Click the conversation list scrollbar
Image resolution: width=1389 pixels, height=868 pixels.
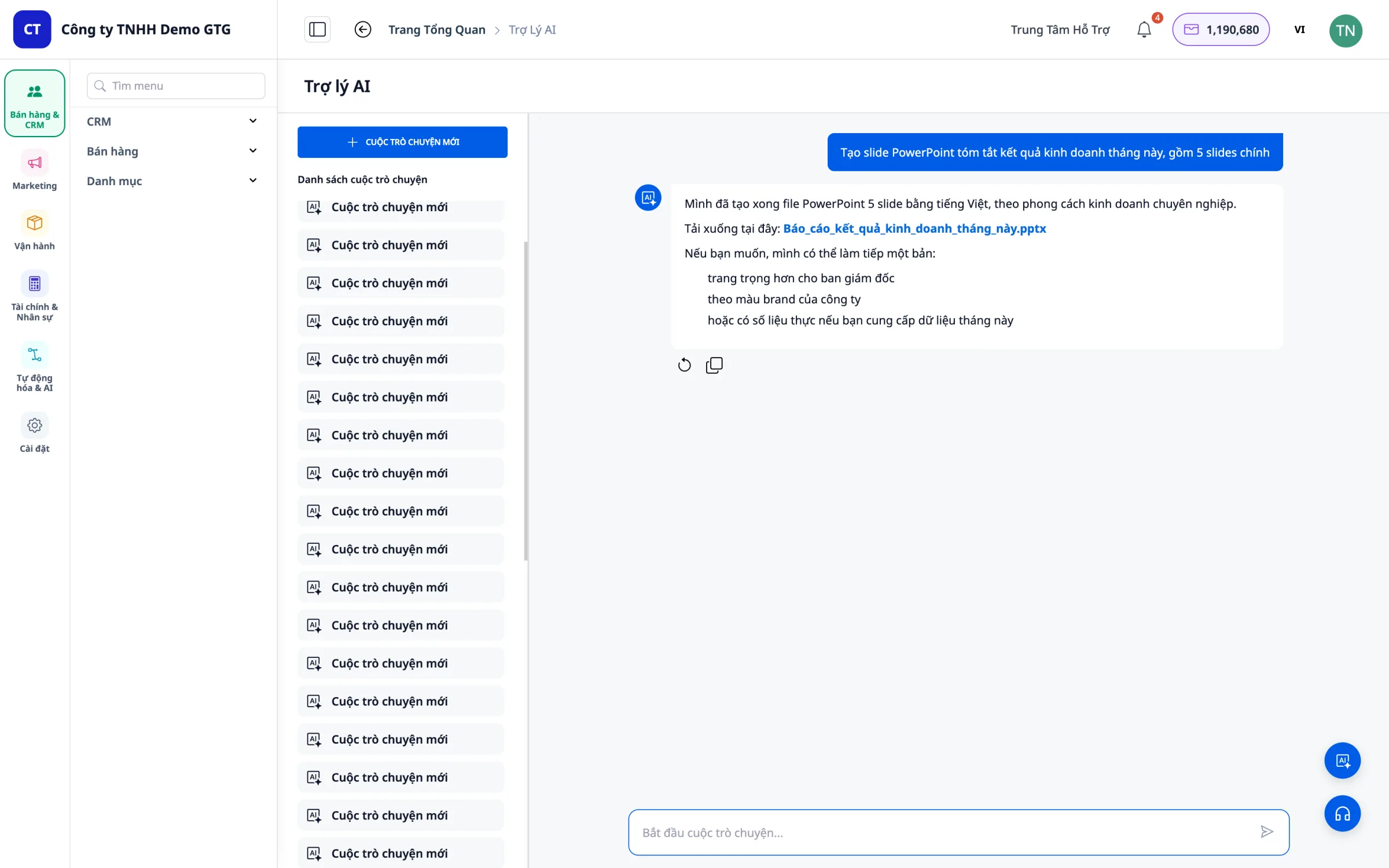(x=526, y=401)
